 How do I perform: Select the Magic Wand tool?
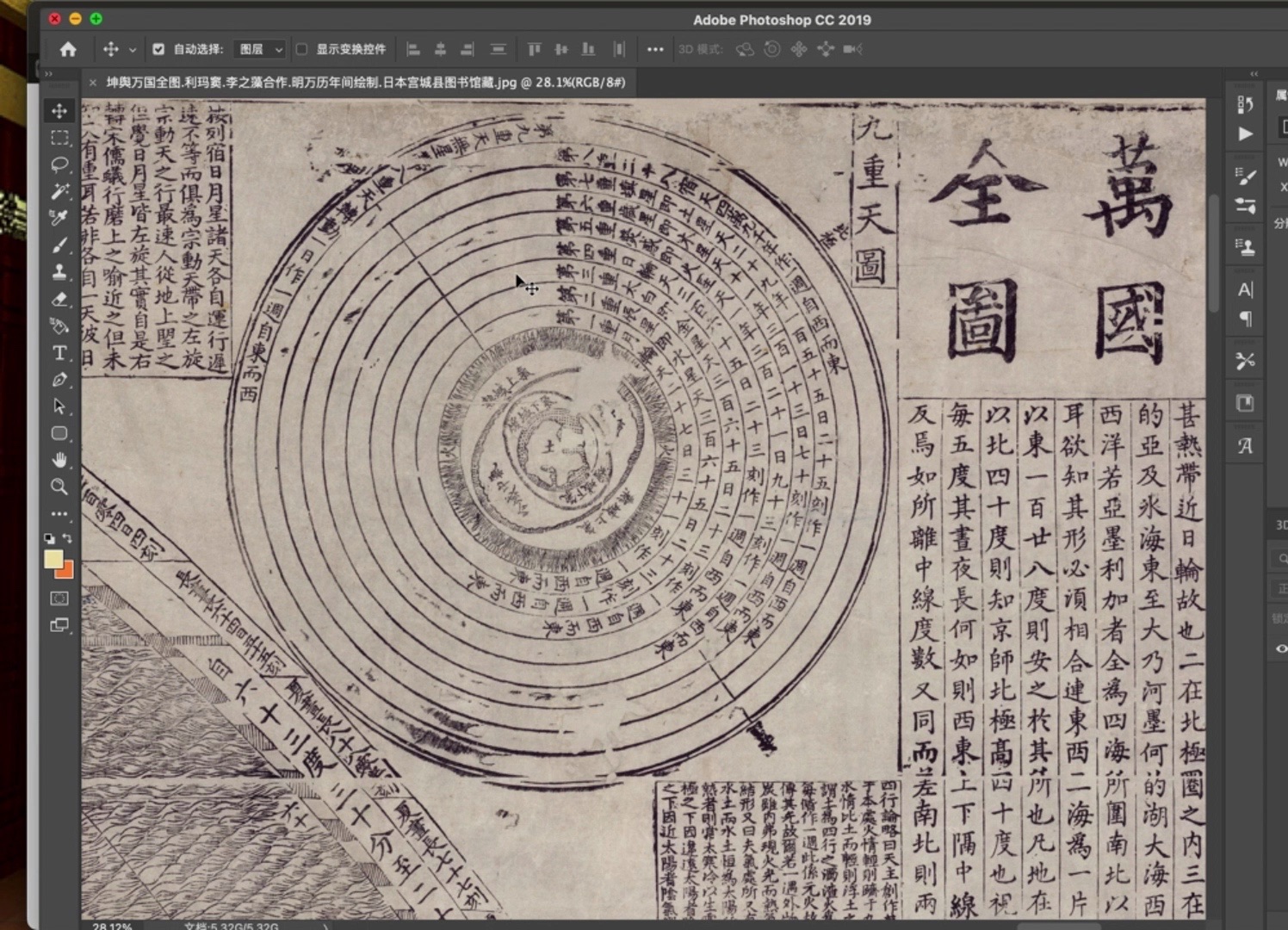[x=59, y=191]
